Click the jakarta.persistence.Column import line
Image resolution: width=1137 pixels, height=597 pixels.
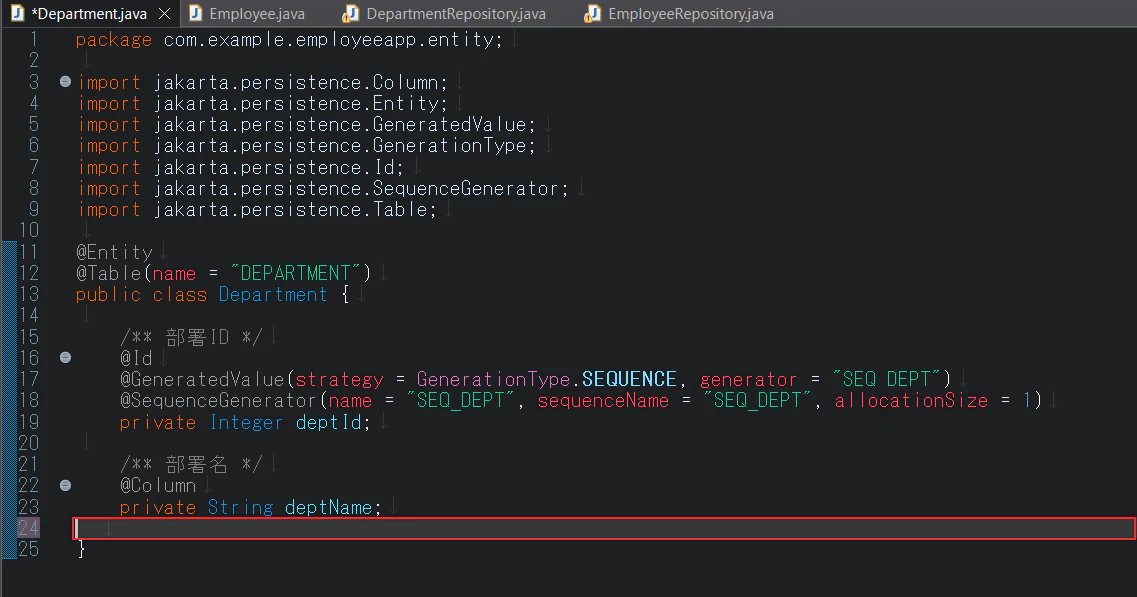point(262,83)
